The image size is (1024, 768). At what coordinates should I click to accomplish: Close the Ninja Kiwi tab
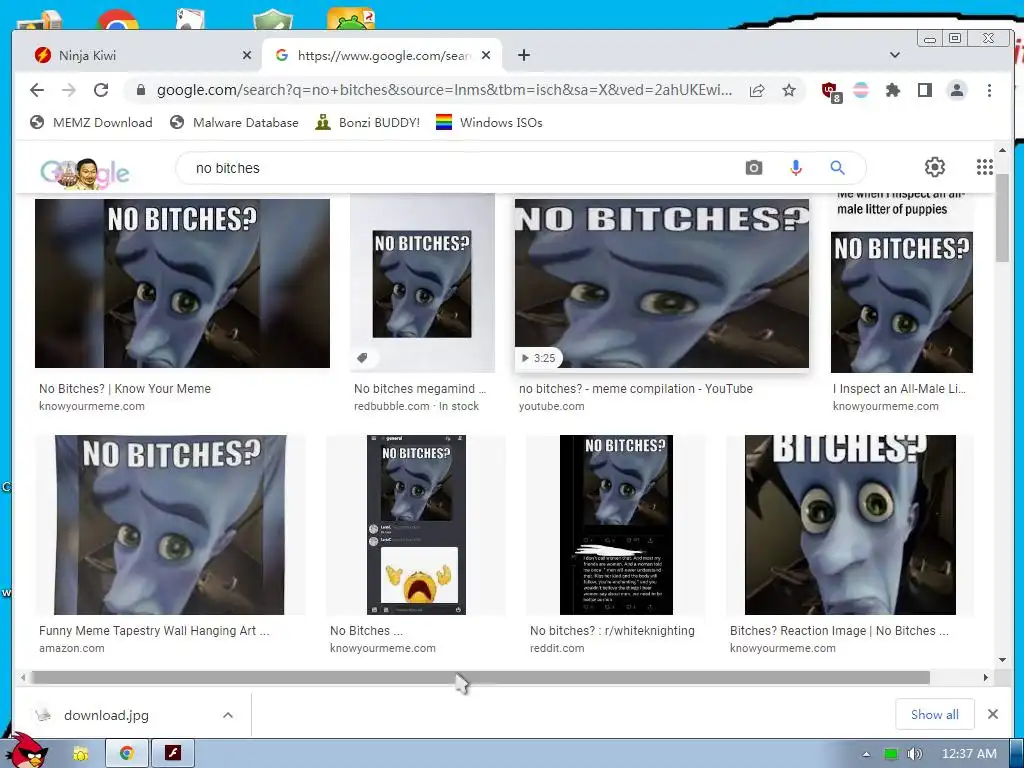pyautogui.click(x=247, y=56)
